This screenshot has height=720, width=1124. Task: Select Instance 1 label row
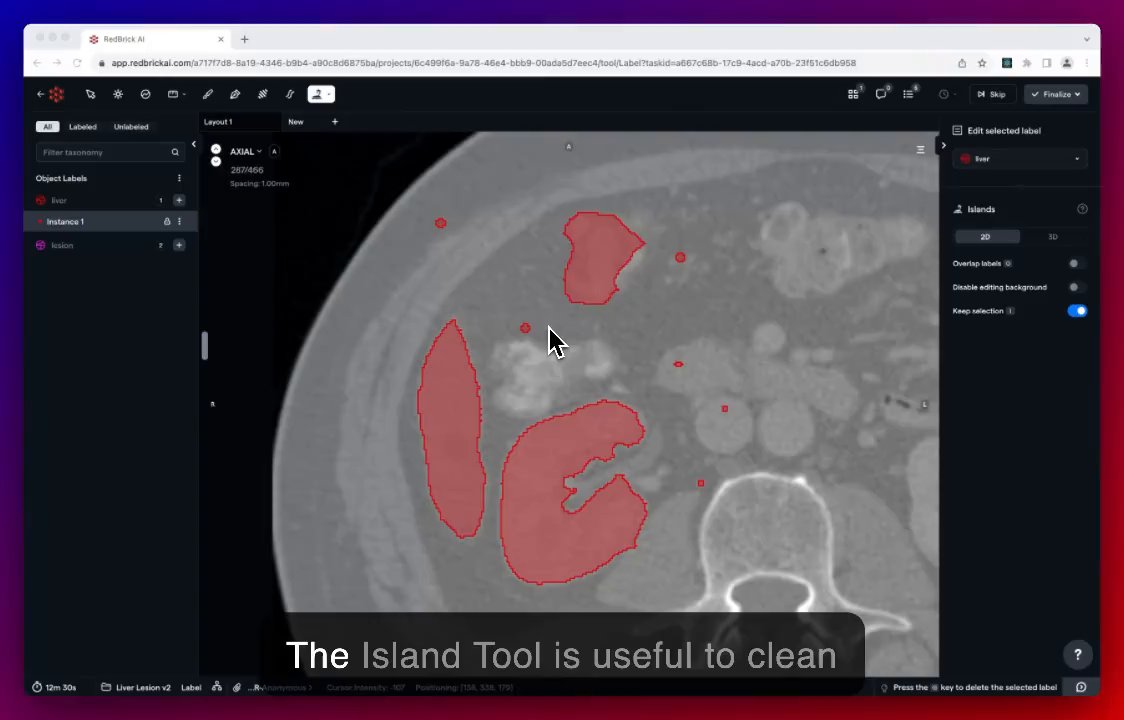[111, 222]
